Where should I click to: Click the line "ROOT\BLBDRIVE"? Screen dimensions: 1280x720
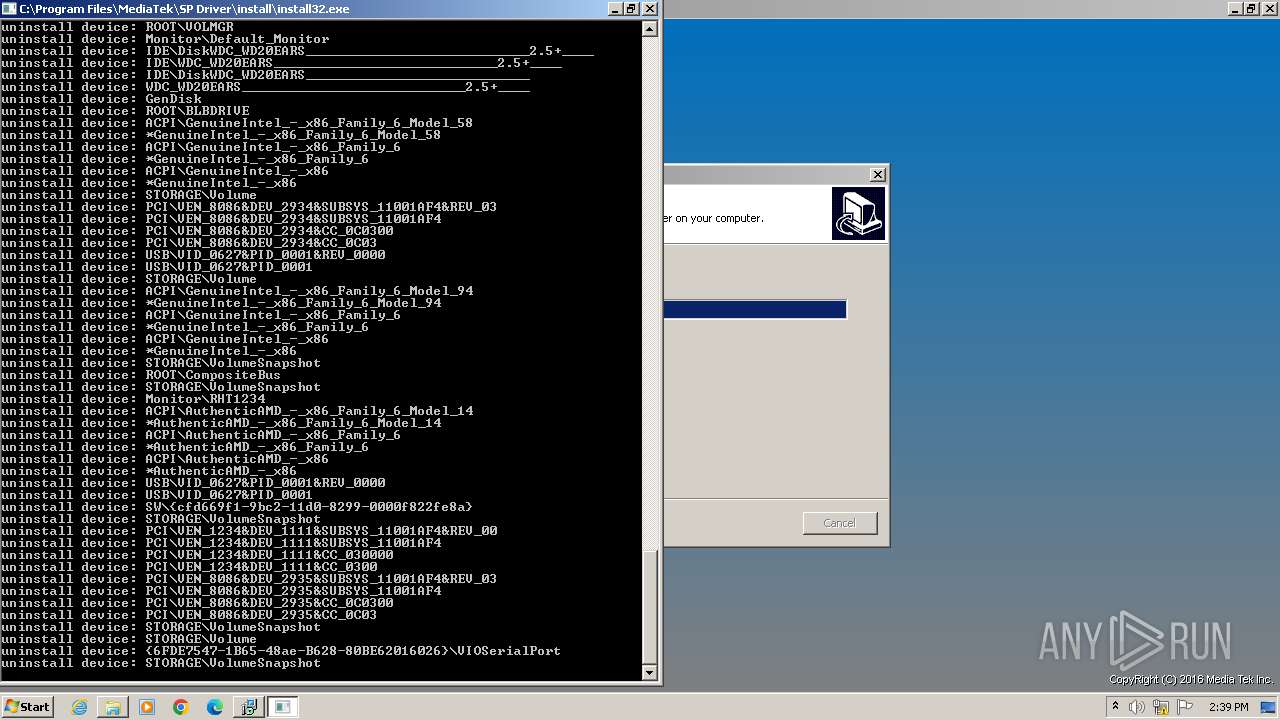click(x=197, y=111)
